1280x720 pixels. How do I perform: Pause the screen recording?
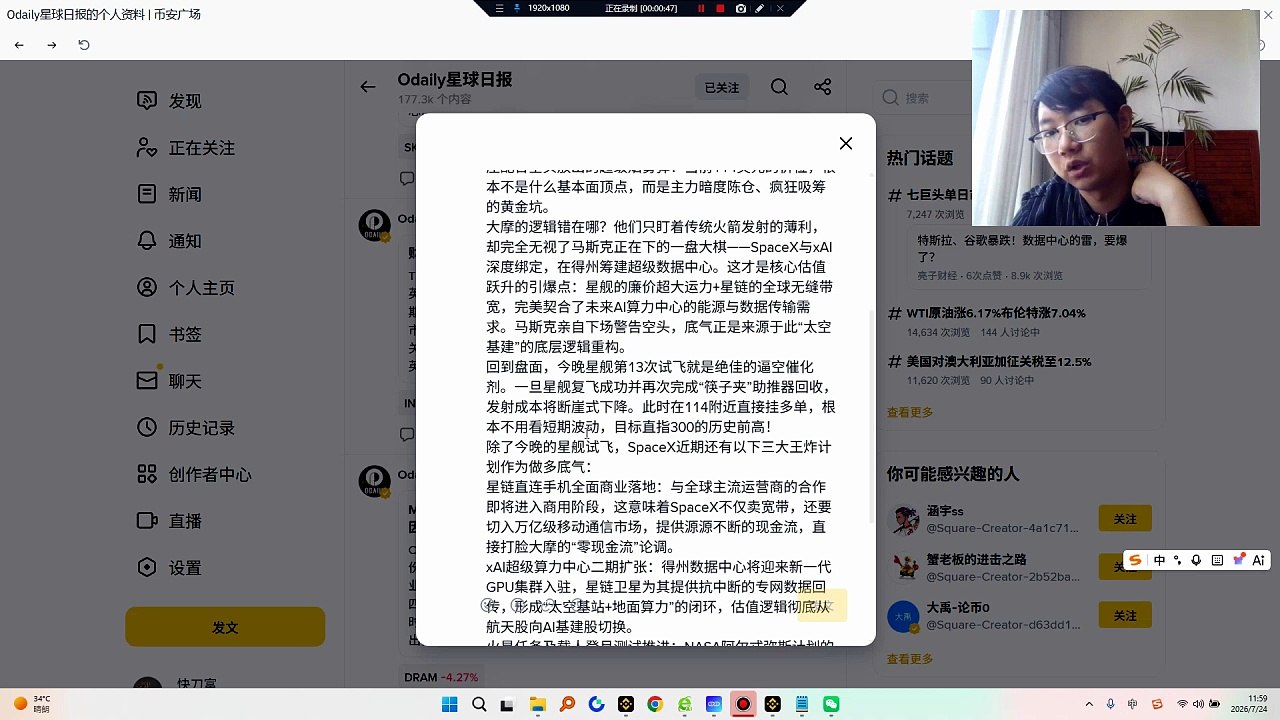coord(701,8)
